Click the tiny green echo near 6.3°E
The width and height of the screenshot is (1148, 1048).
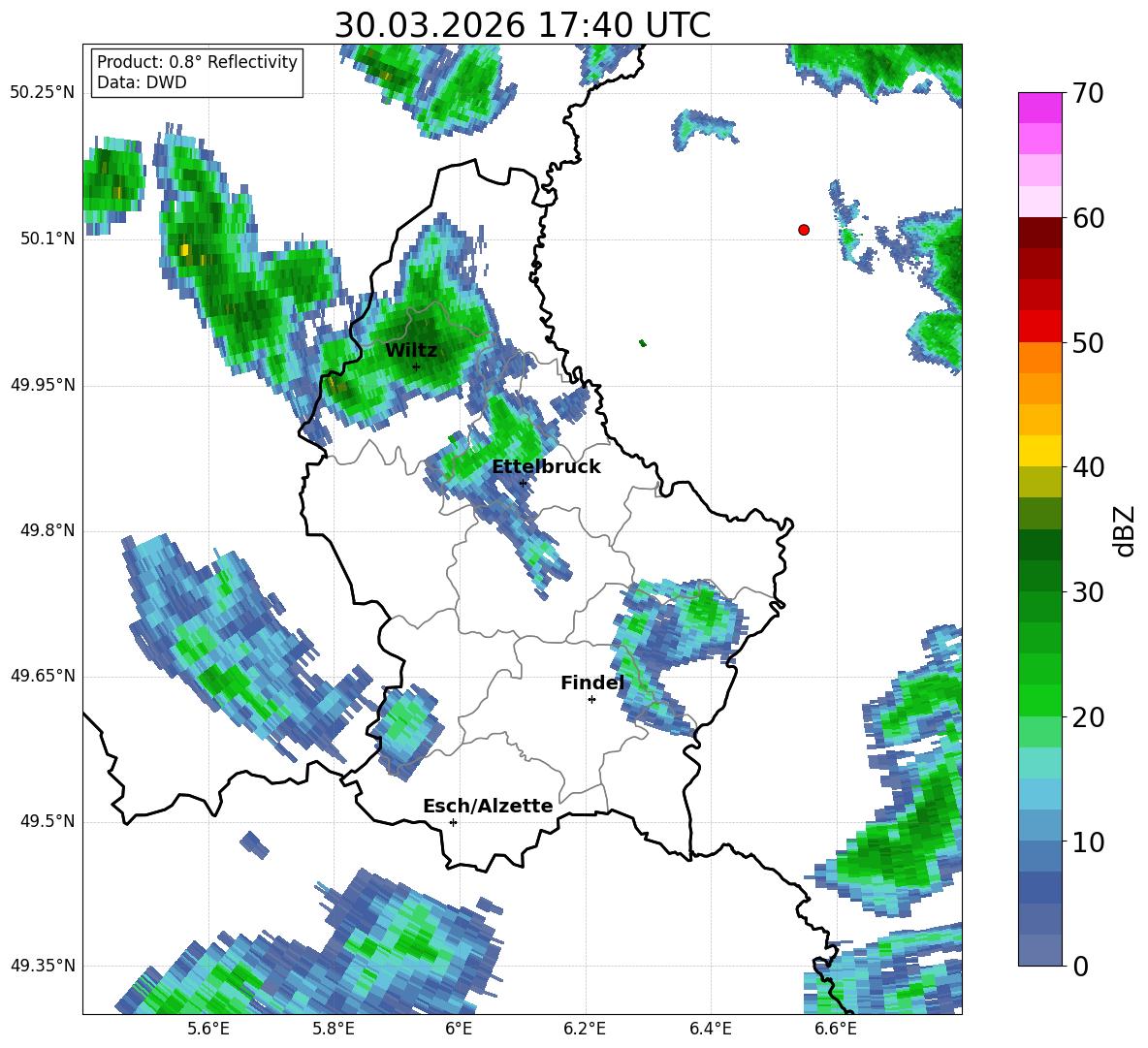(643, 342)
